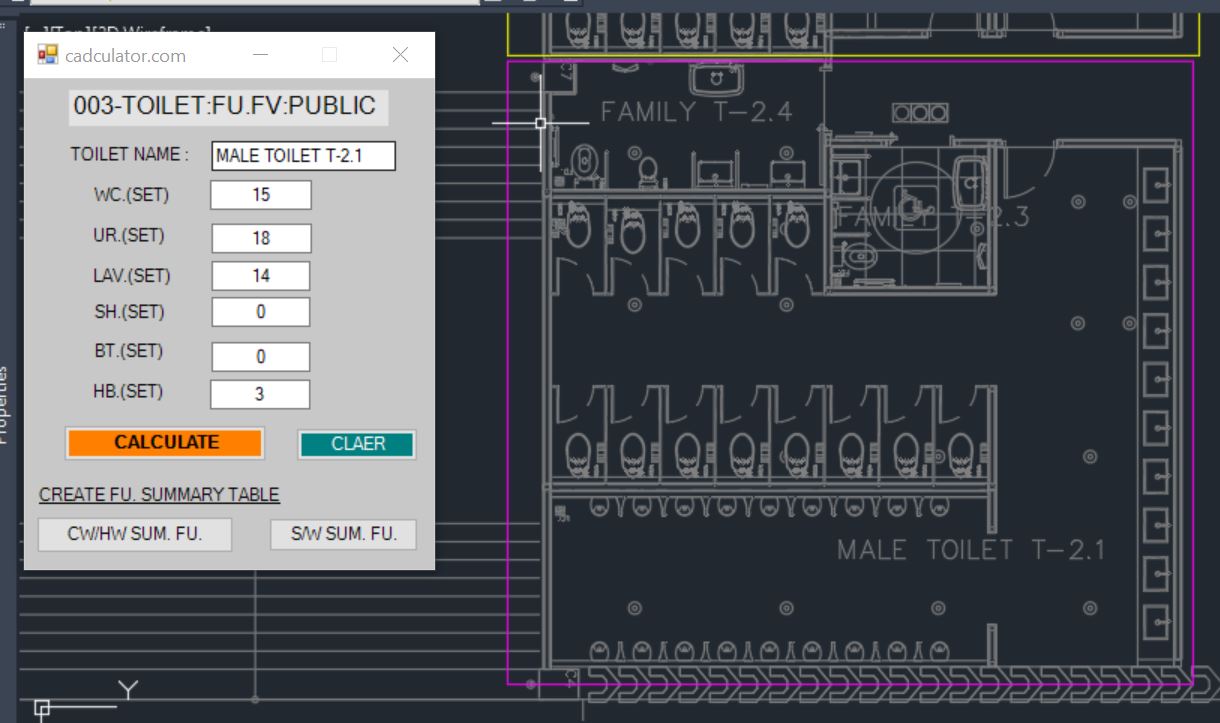This screenshot has width=1220, height=723.
Task: Open CREATE FU. SUMMARY TABLE link
Action: pyautogui.click(x=159, y=495)
